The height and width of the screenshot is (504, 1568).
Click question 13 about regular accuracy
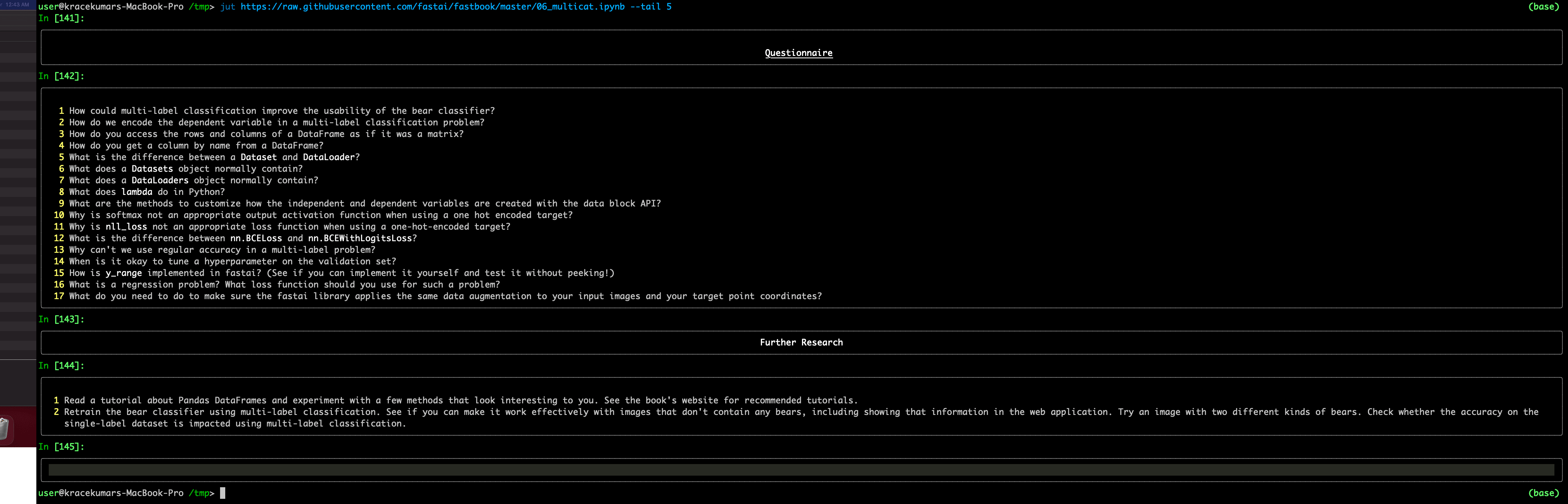pyautogui.click(x=222, y=250)
